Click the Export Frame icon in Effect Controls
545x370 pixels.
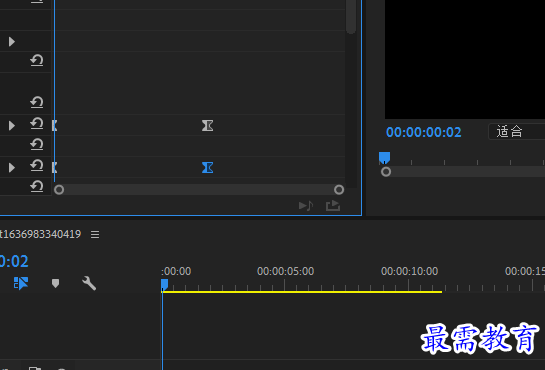click(x=333, y=206)
